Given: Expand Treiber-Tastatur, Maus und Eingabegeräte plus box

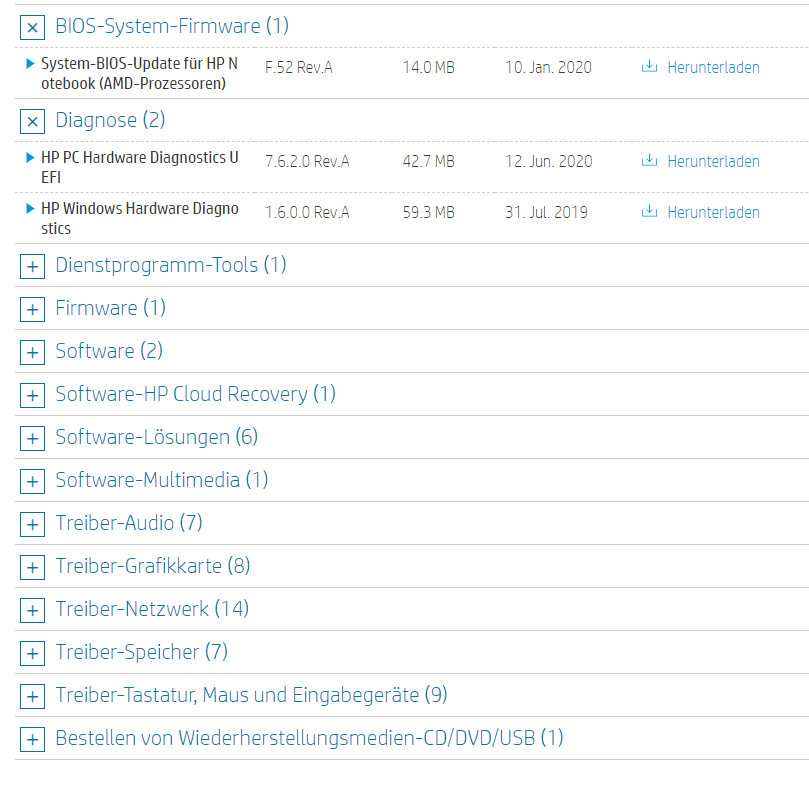Looking at the screenshot, I should 33,696.
